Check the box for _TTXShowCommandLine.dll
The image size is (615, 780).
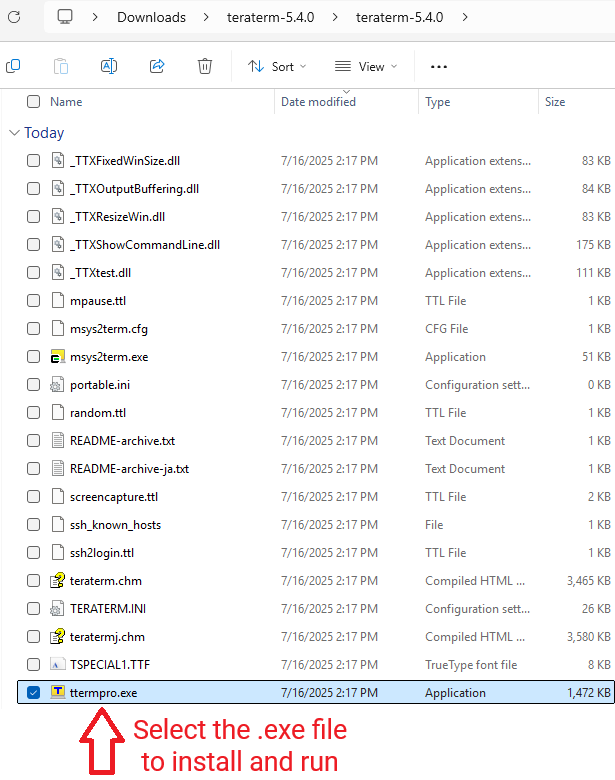(33, 245)
